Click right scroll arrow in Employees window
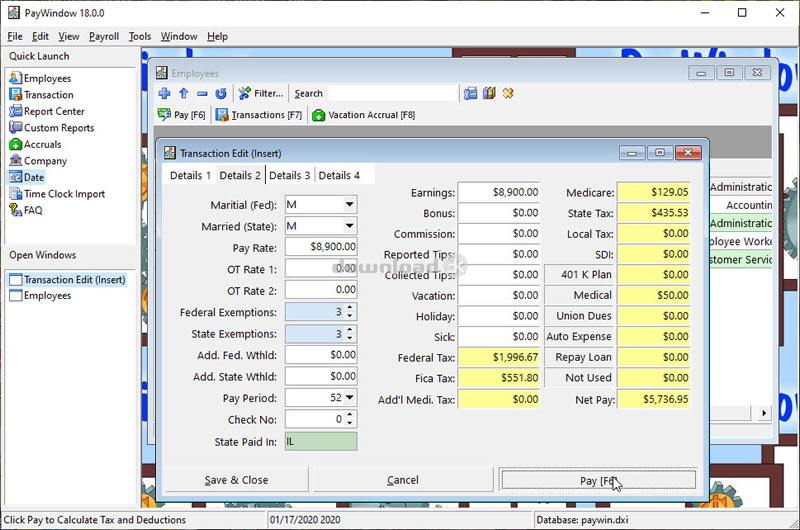The width and height of the screenshot is (800, 530). [764, 413]
